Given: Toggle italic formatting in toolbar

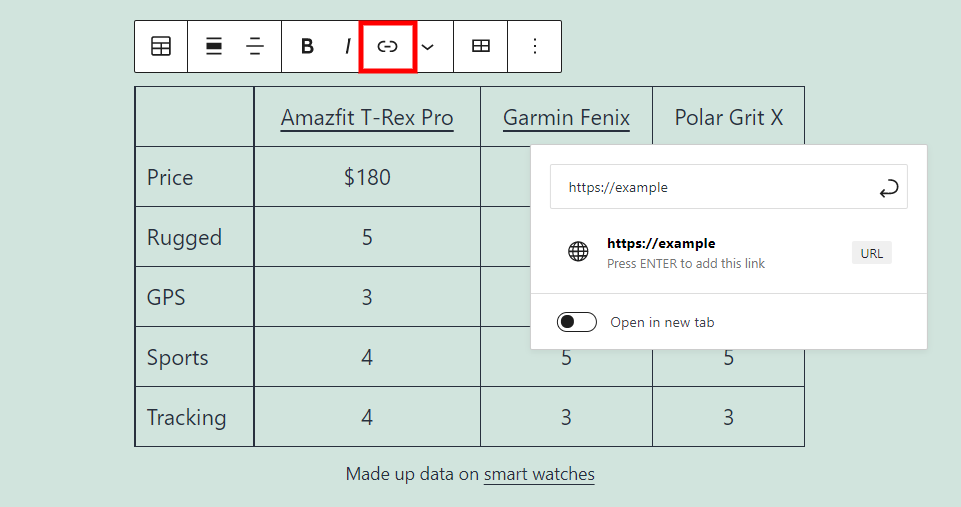Looking at the screenshot, I should pyautogui.click(x=347, y=46).
